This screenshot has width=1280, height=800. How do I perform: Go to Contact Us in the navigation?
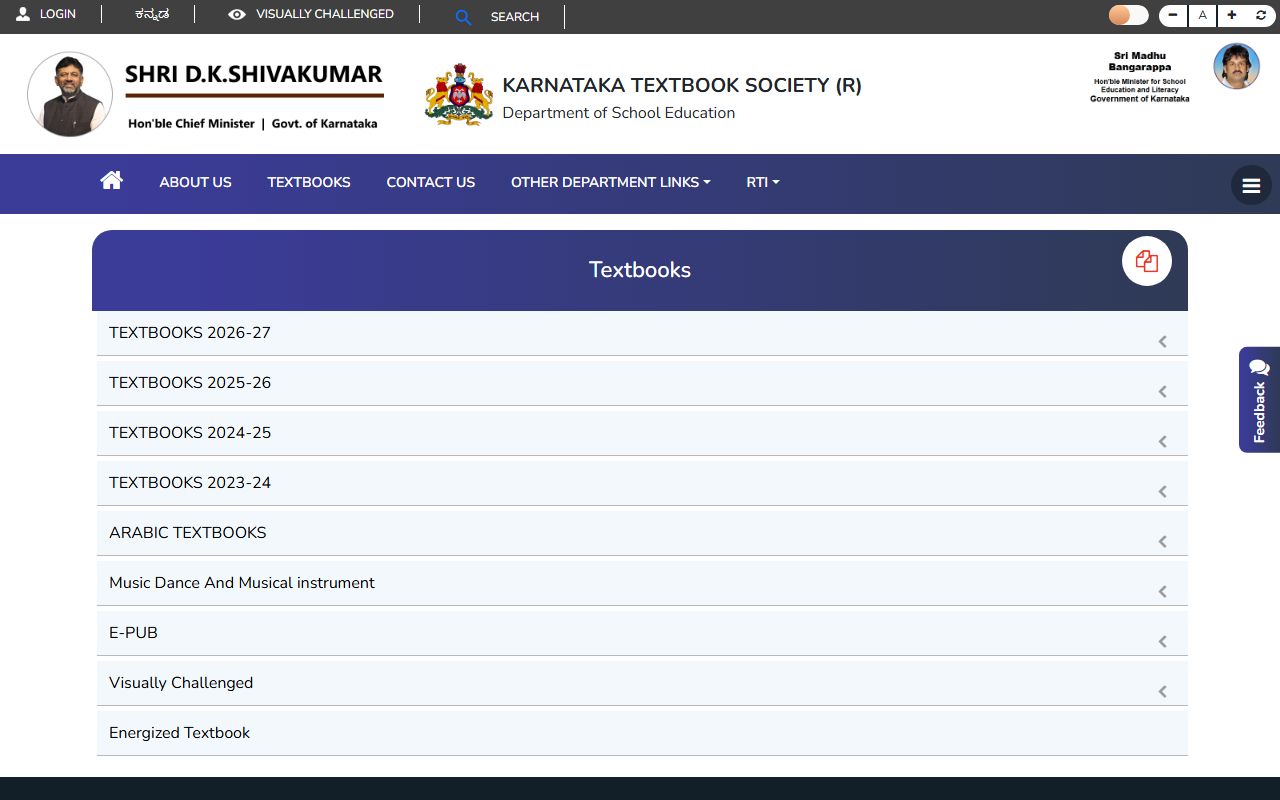[x=431, y=182]
